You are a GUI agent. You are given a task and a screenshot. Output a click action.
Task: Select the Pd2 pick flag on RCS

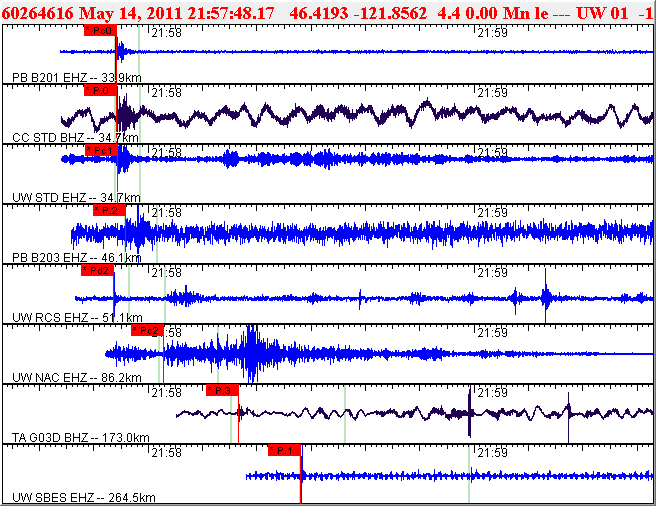[x=97, y=270]
